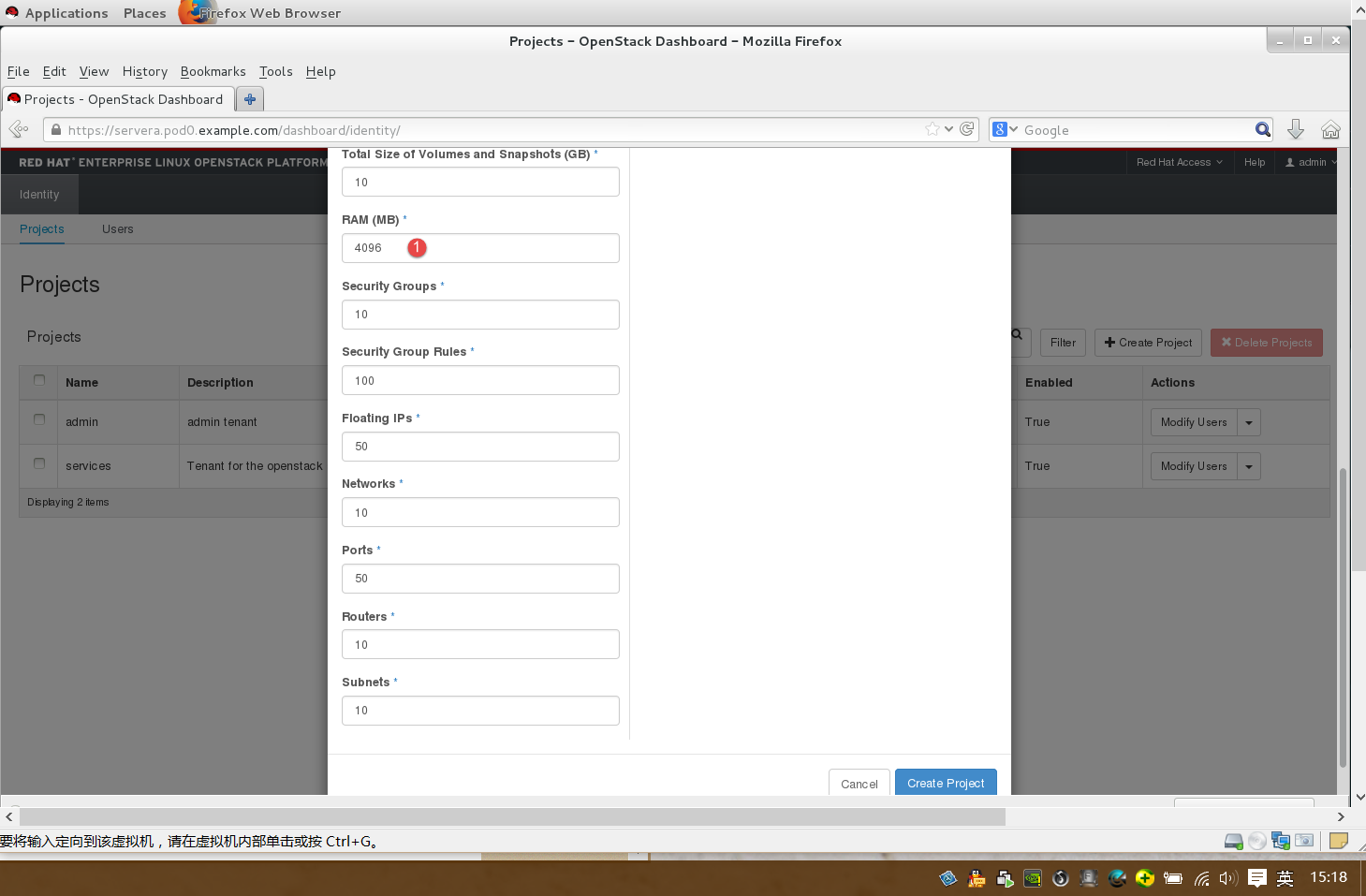Click the VMware hard disk status icon

1234,841
